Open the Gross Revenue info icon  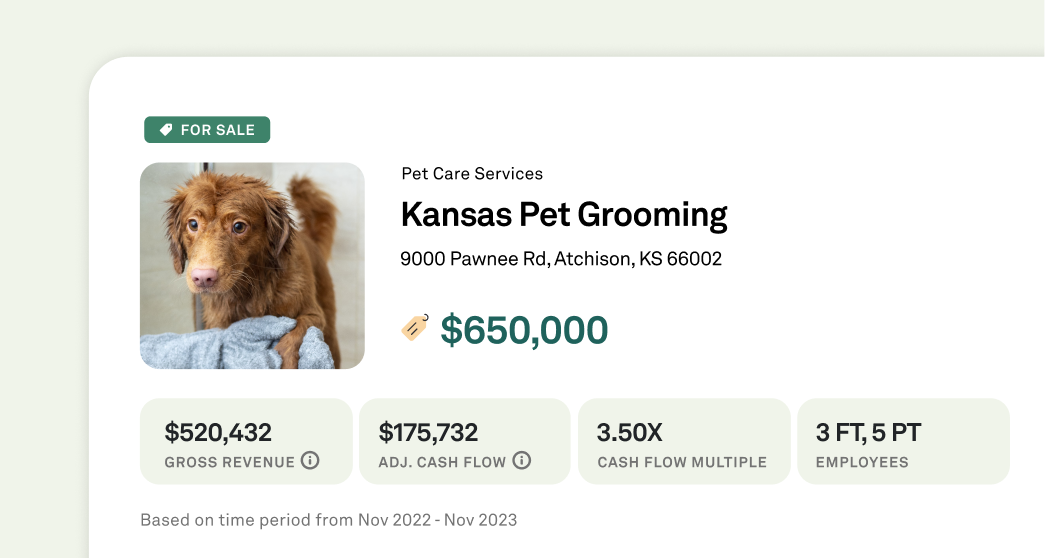[x=310, y=461]
